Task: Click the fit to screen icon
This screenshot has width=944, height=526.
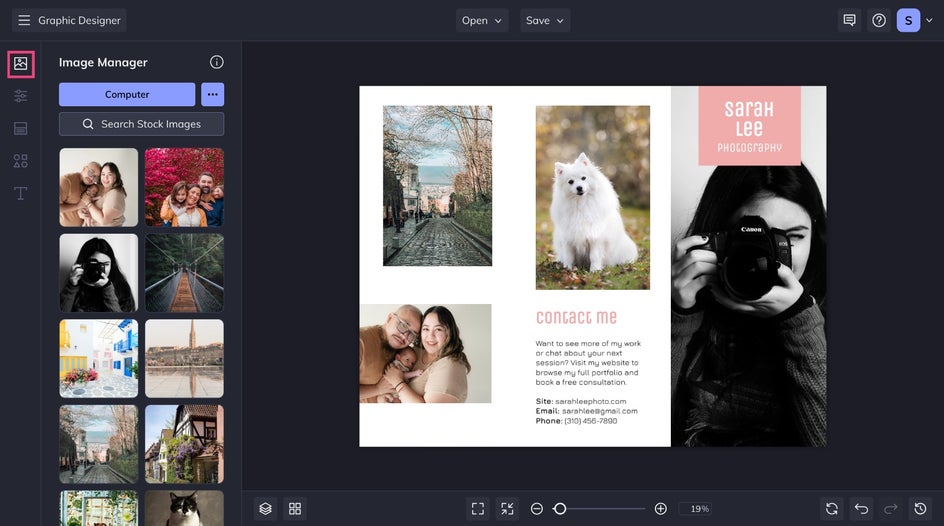Action: pos(478,509)
